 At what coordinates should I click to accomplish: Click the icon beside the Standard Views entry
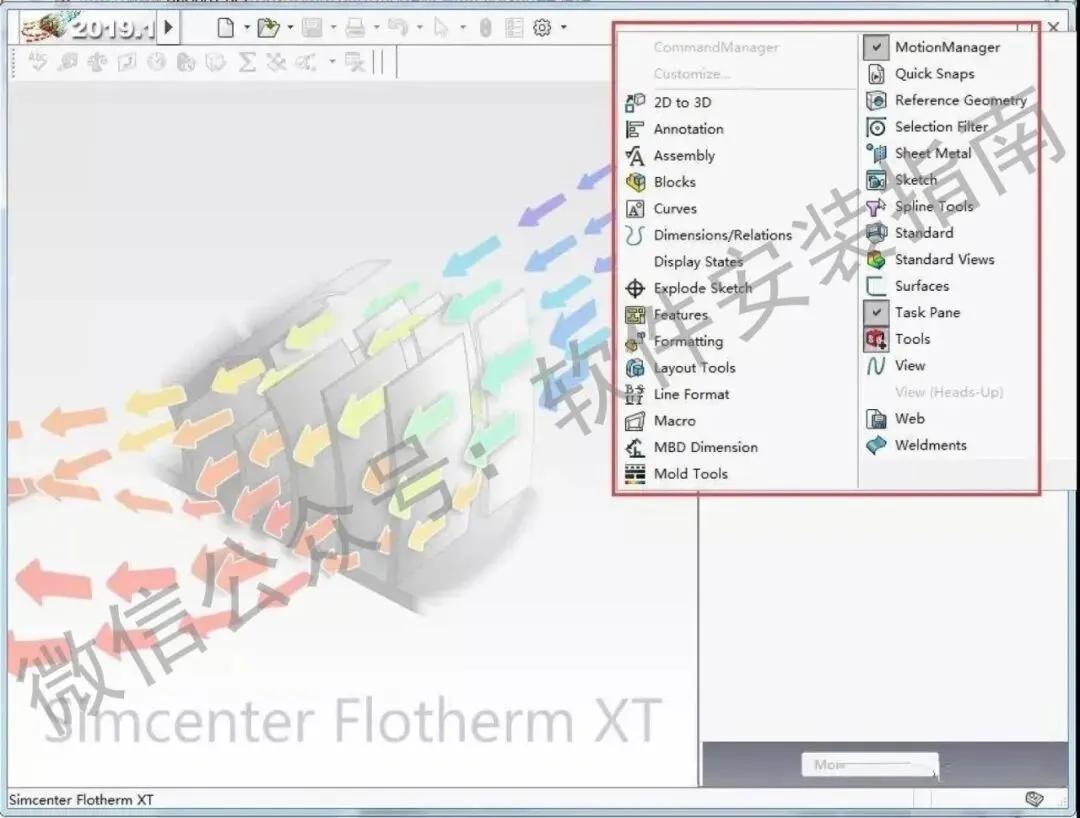[875, 260]
